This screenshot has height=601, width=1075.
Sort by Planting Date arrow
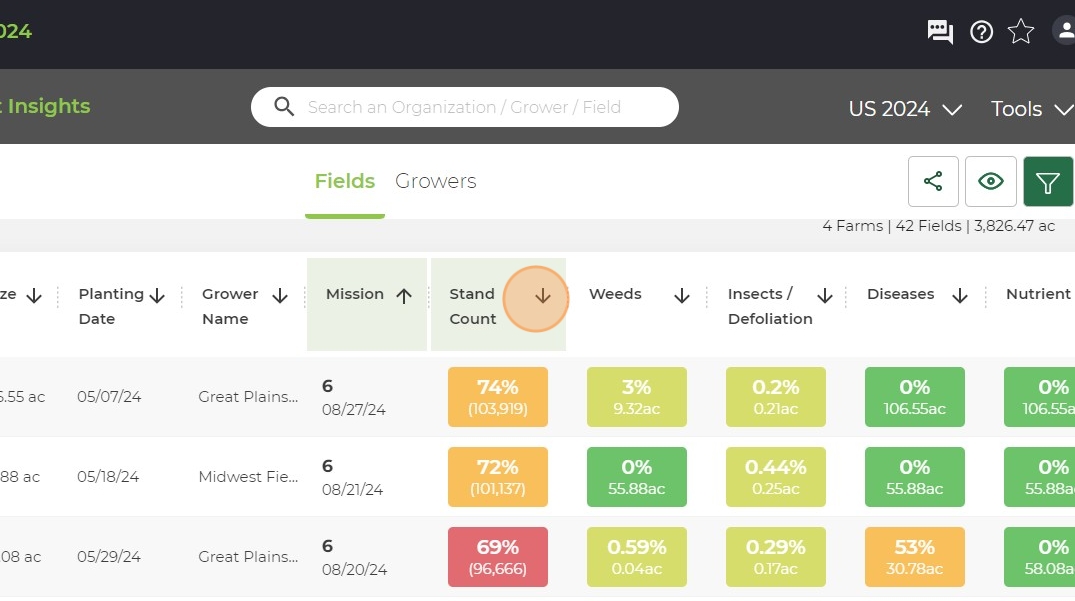point(157,295)
